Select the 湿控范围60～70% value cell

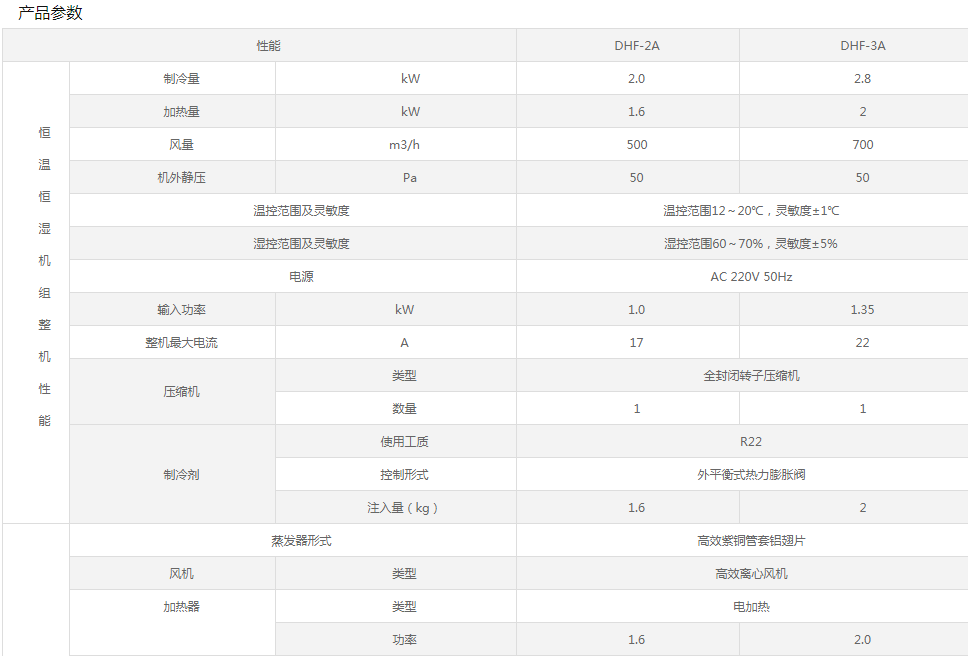point(751,244)
